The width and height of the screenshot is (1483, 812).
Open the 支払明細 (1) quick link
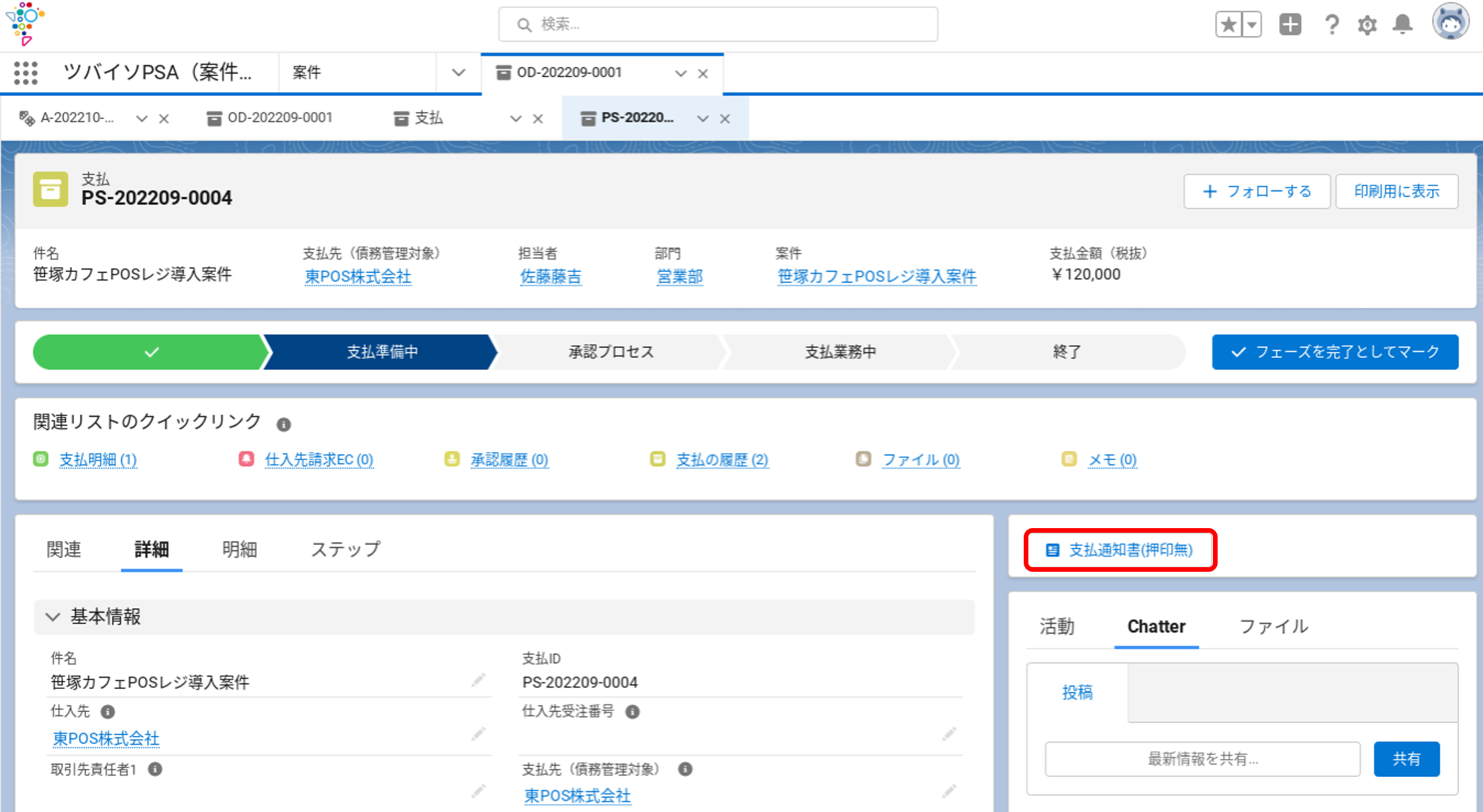point(98,459)
